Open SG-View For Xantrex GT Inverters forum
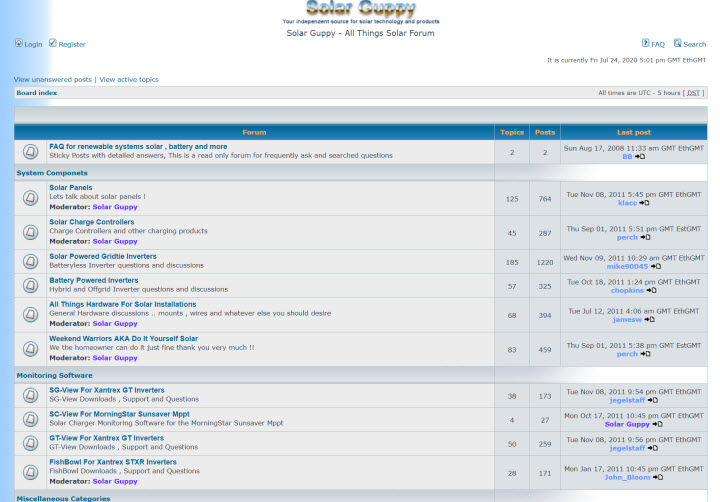 [x=107, y=390]
